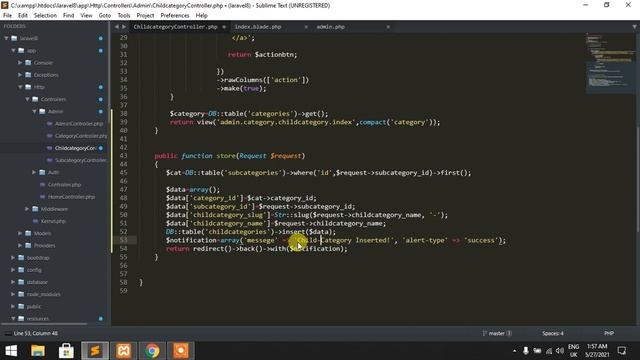Open the Help menu

tap(202, 16)
